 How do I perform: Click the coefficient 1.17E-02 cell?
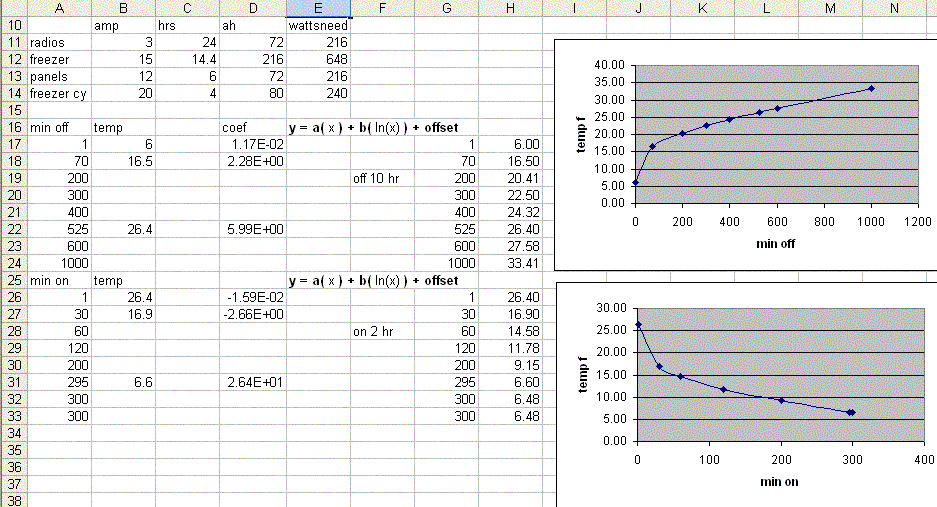[253, 144]
